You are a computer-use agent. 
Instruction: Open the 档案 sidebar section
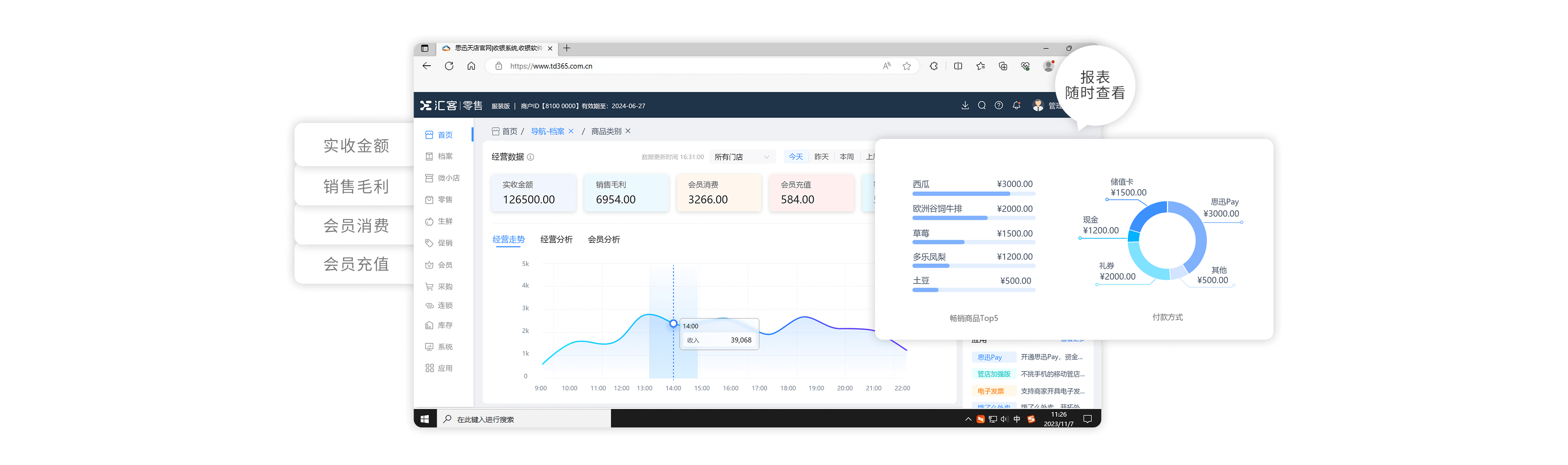coord(439,156)
